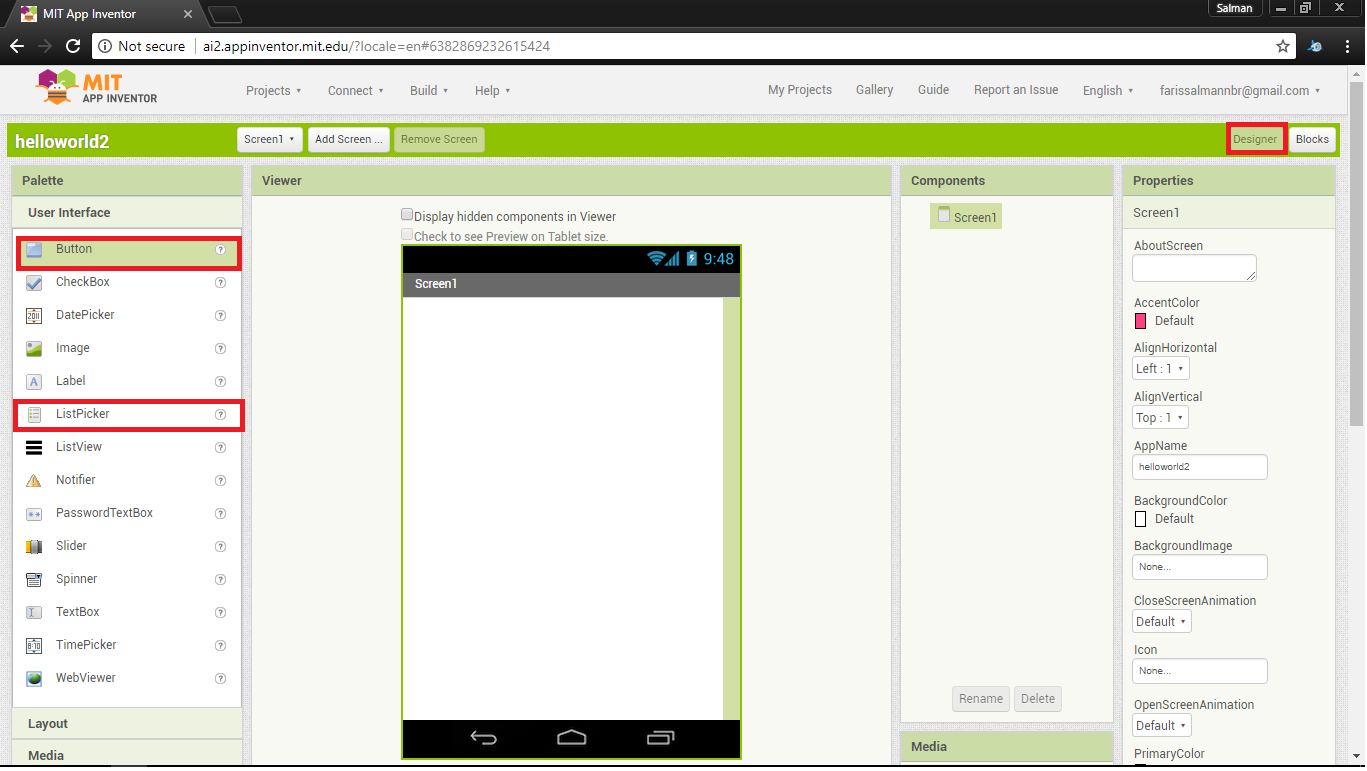The height and width of the screenshot is (771, 1367).
Task: Click Report an Issue link
Action: [1016, 90]
